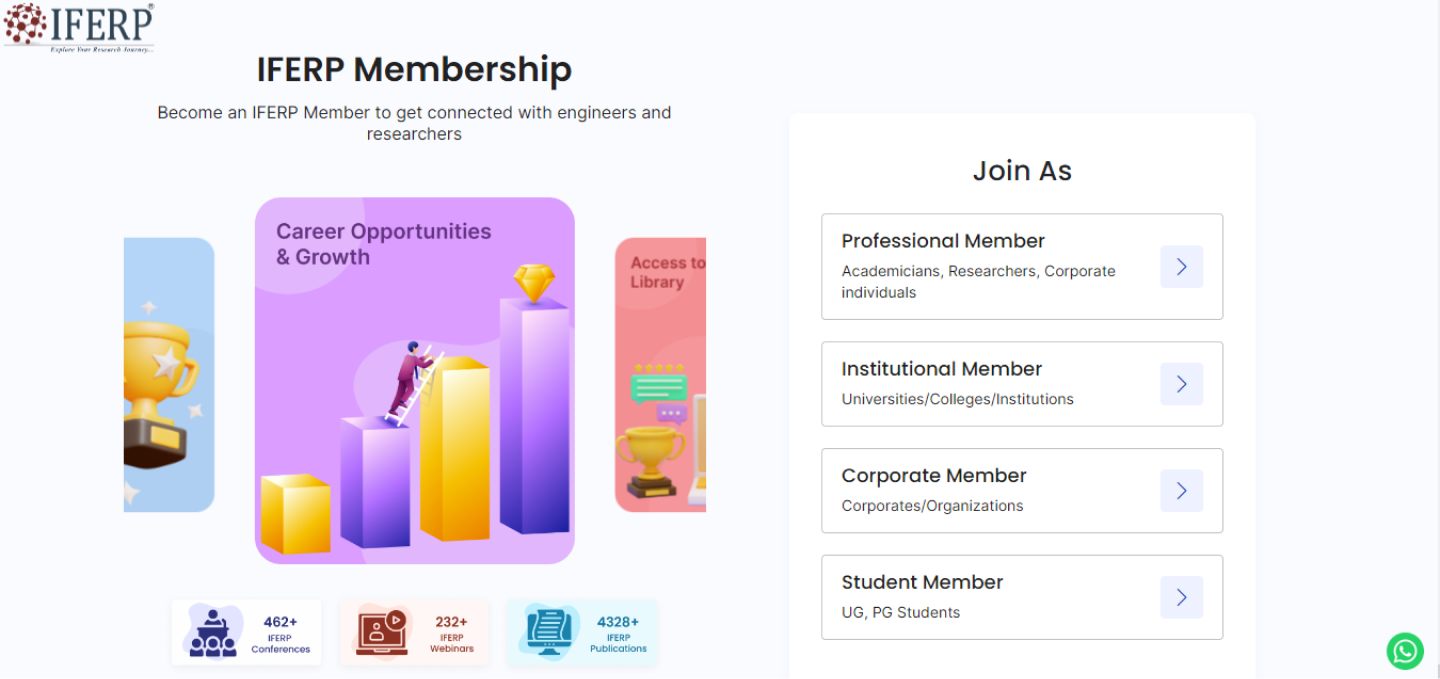The width and height of the screenshot is (1440, 679).
Task: Click the star rating chat icon
Action: 659,383
